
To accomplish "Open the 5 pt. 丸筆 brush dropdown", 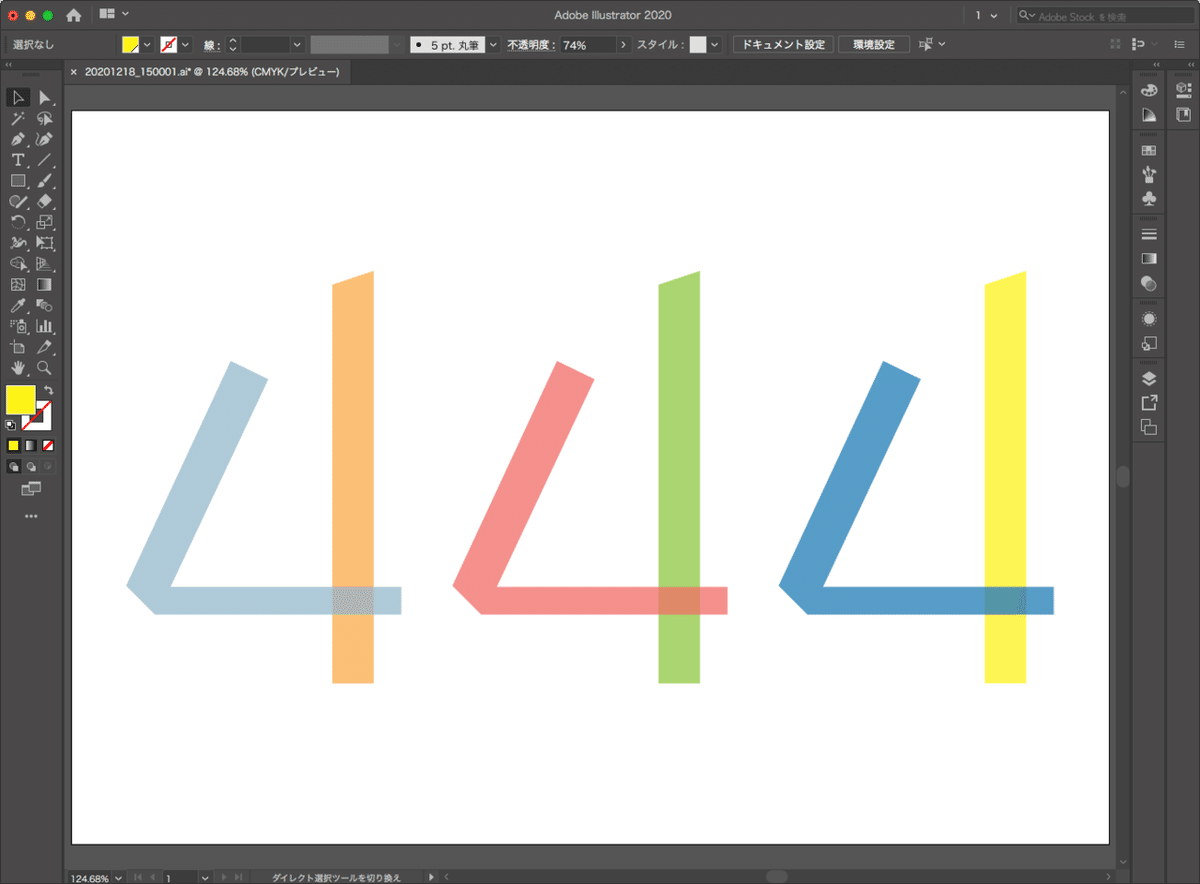I will point(493,45).
